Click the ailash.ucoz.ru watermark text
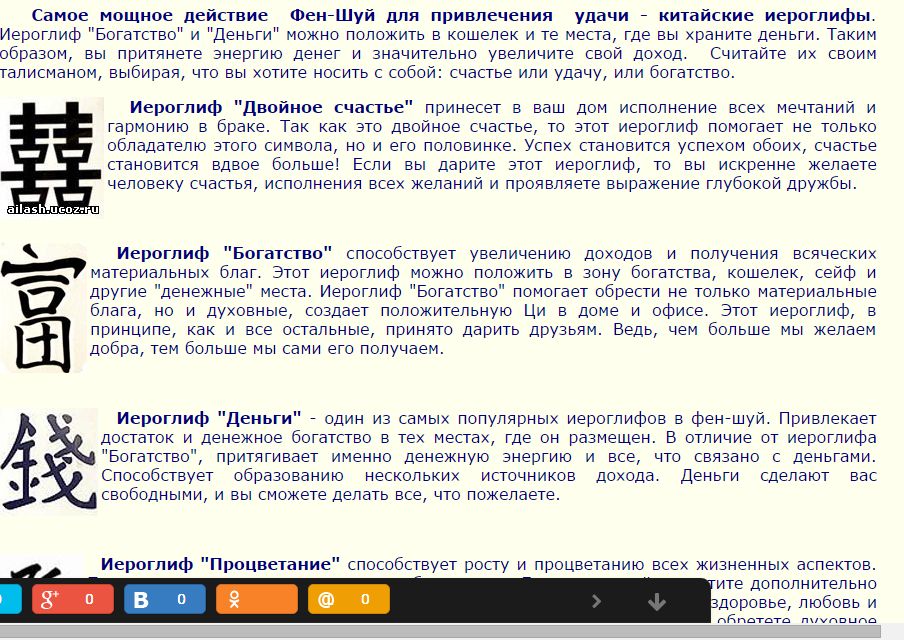904x640 pixels. coord(52,209)
